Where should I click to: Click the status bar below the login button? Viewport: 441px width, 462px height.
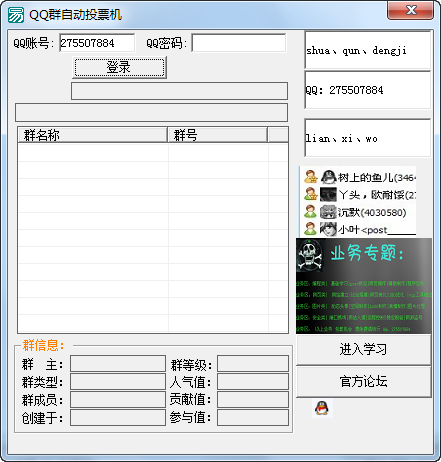[179, 91]
